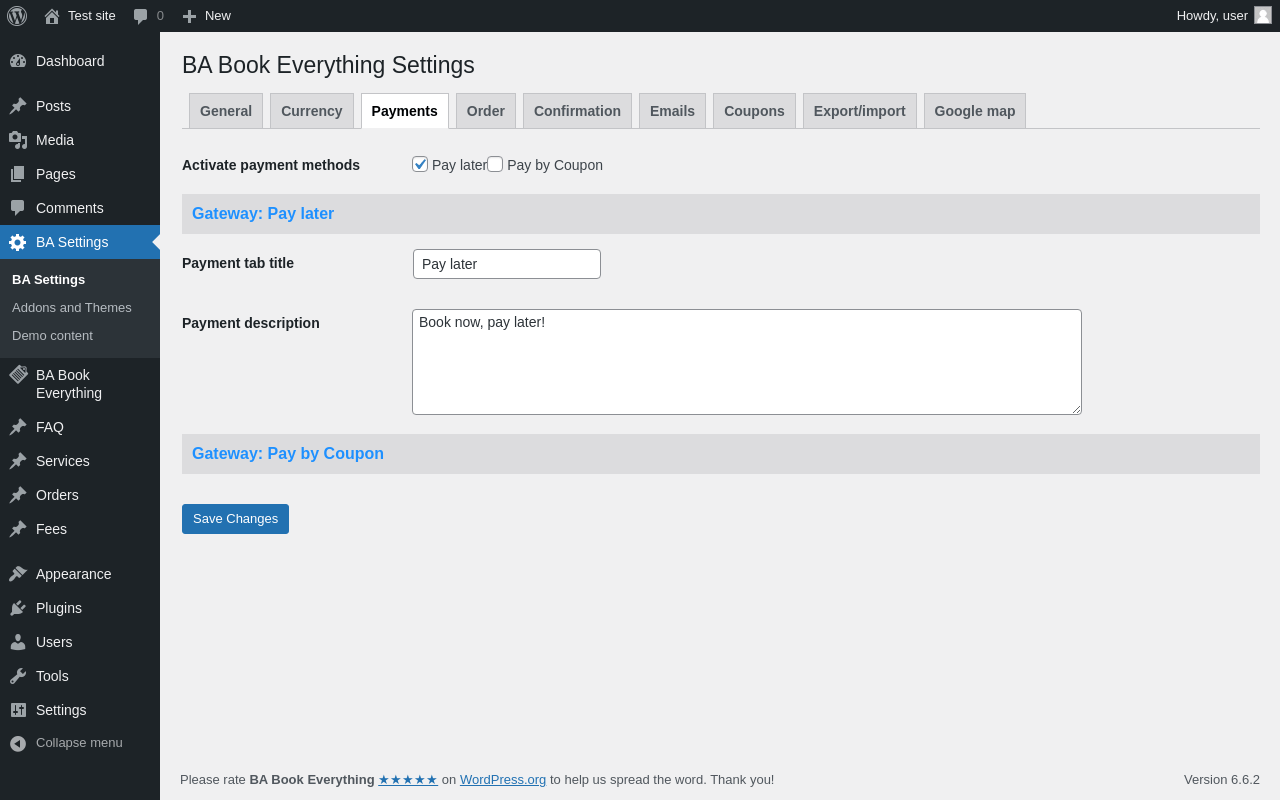
Task: Click the BA Book Everything ticket icon
Action: [x=18, y=375]
